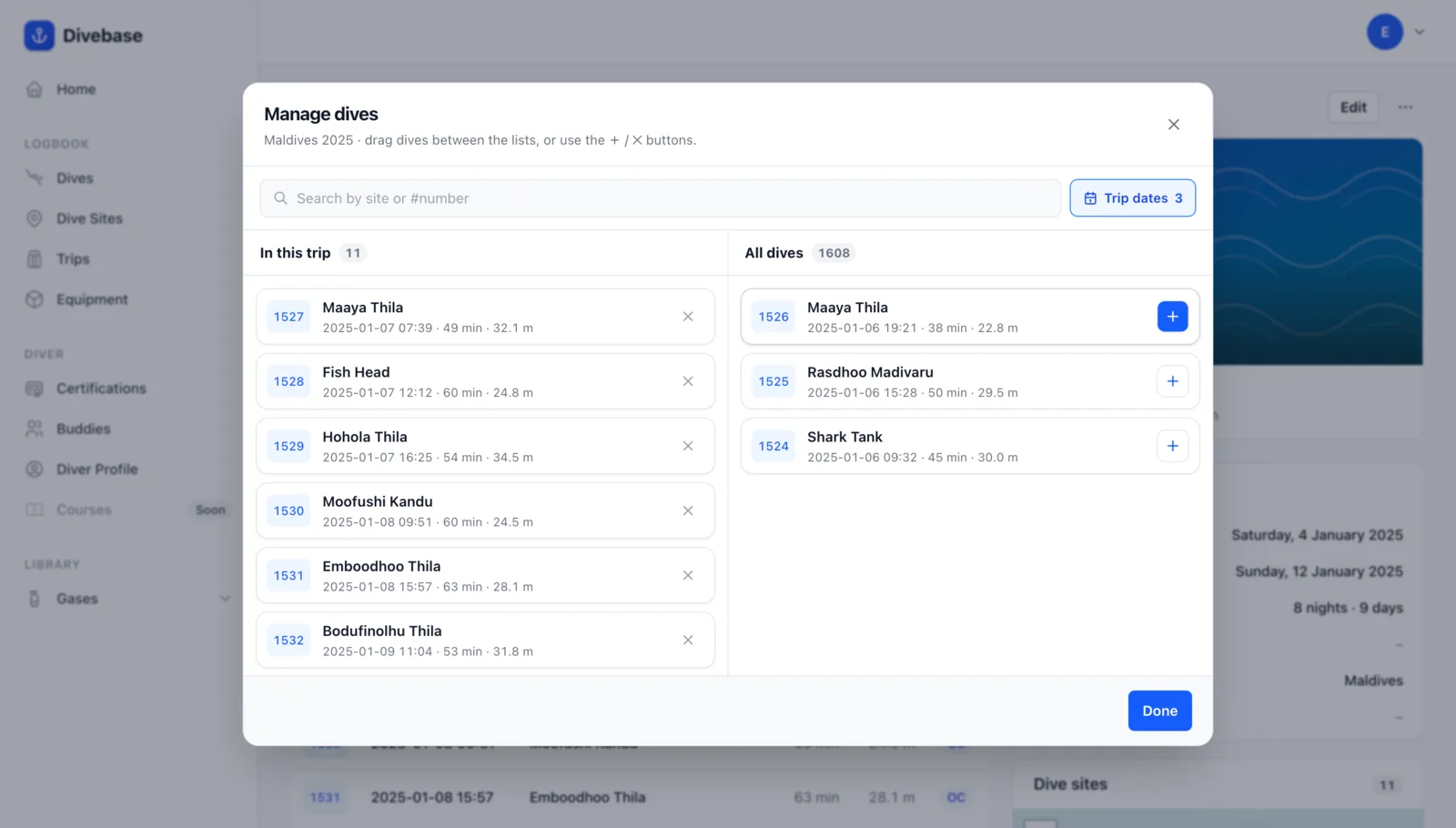Click the Diver Profile sidebar icon
Screen dimensions: 1456x828
tap(35, 470)
